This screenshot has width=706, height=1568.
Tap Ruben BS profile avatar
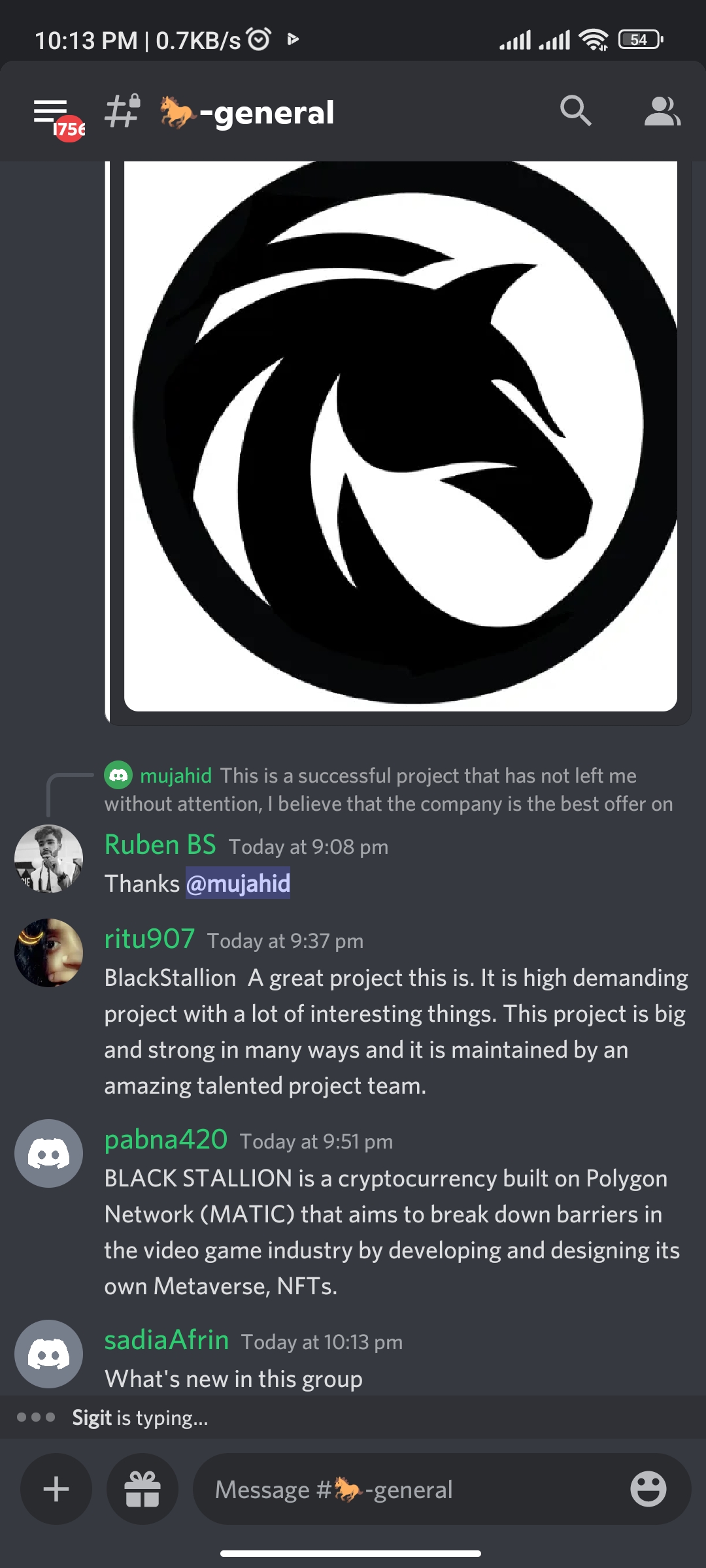[x=49, y=858]
